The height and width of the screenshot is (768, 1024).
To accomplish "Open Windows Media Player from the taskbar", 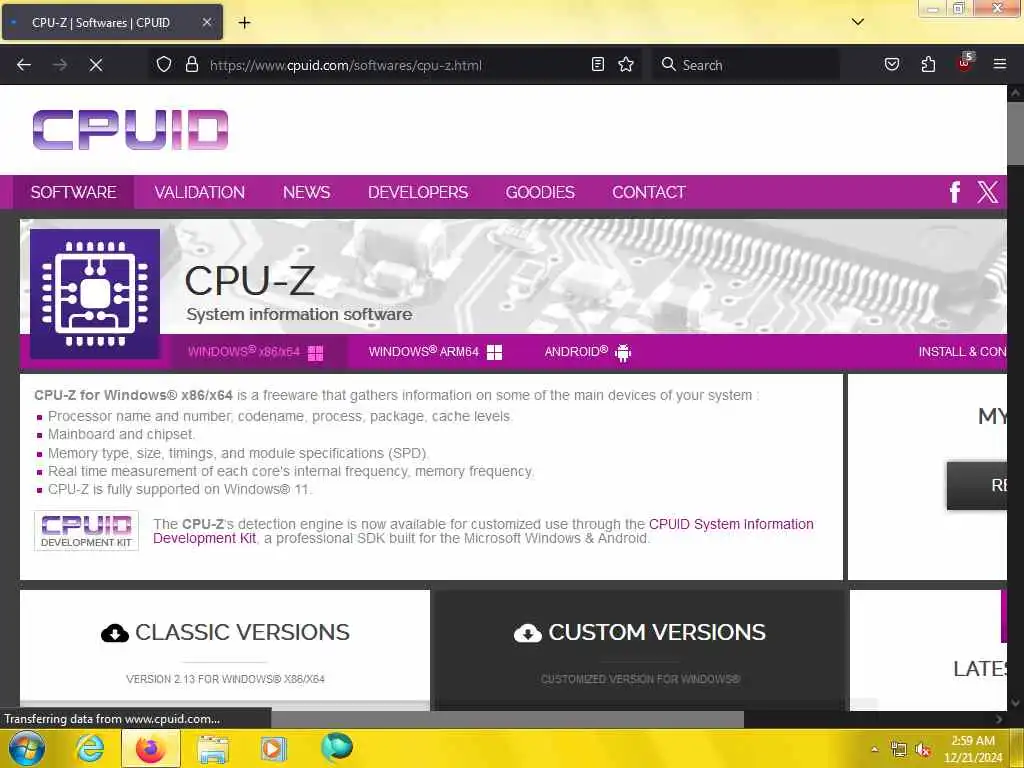I will click(274, 748).
